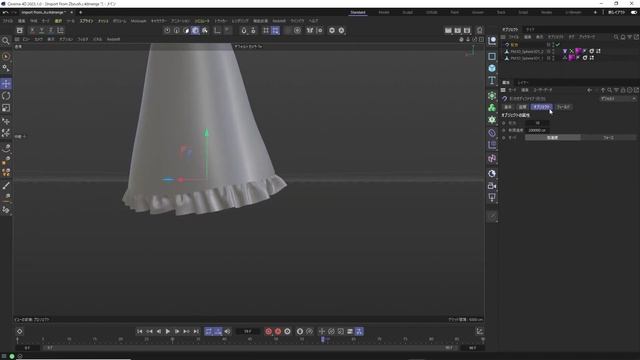Open the default preset dropdown in Attribute Manager
The image size is (640, 360).
618,99
